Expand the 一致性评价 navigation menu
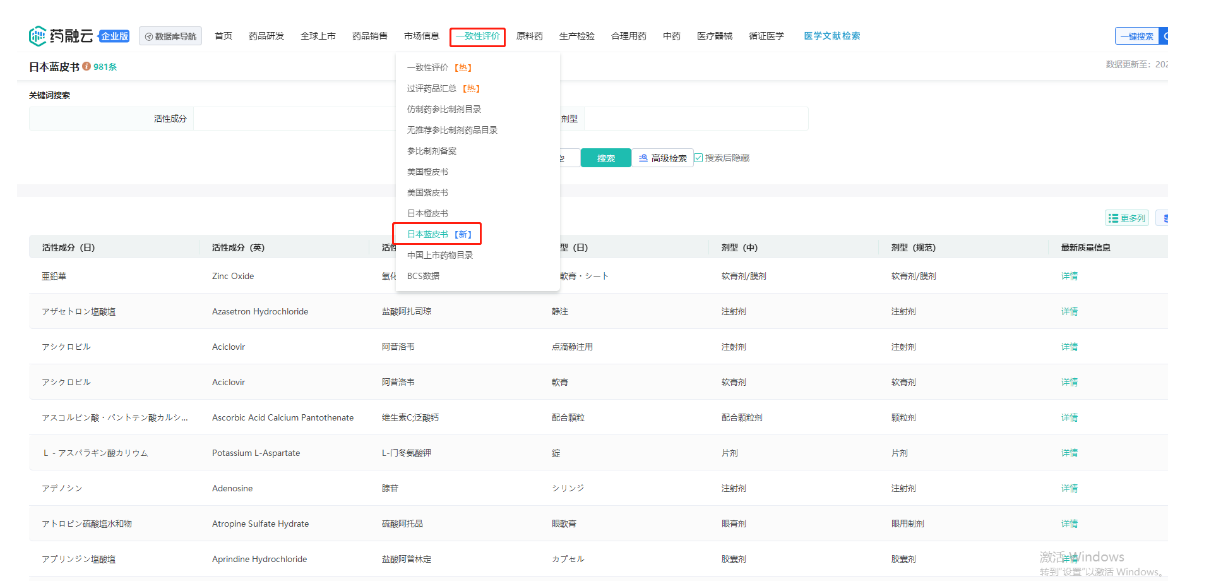Image resolution: width=1209 pixels, height=587 pixels. pos(477,36)
